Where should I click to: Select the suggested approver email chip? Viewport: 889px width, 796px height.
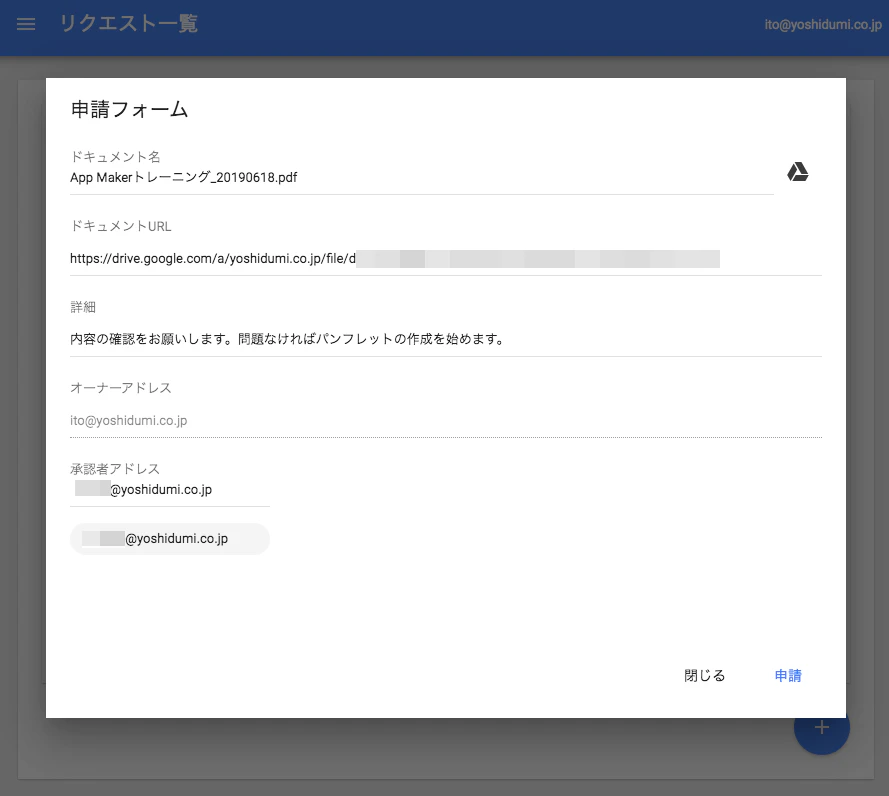pyautogui.click(x=170, y=539)
